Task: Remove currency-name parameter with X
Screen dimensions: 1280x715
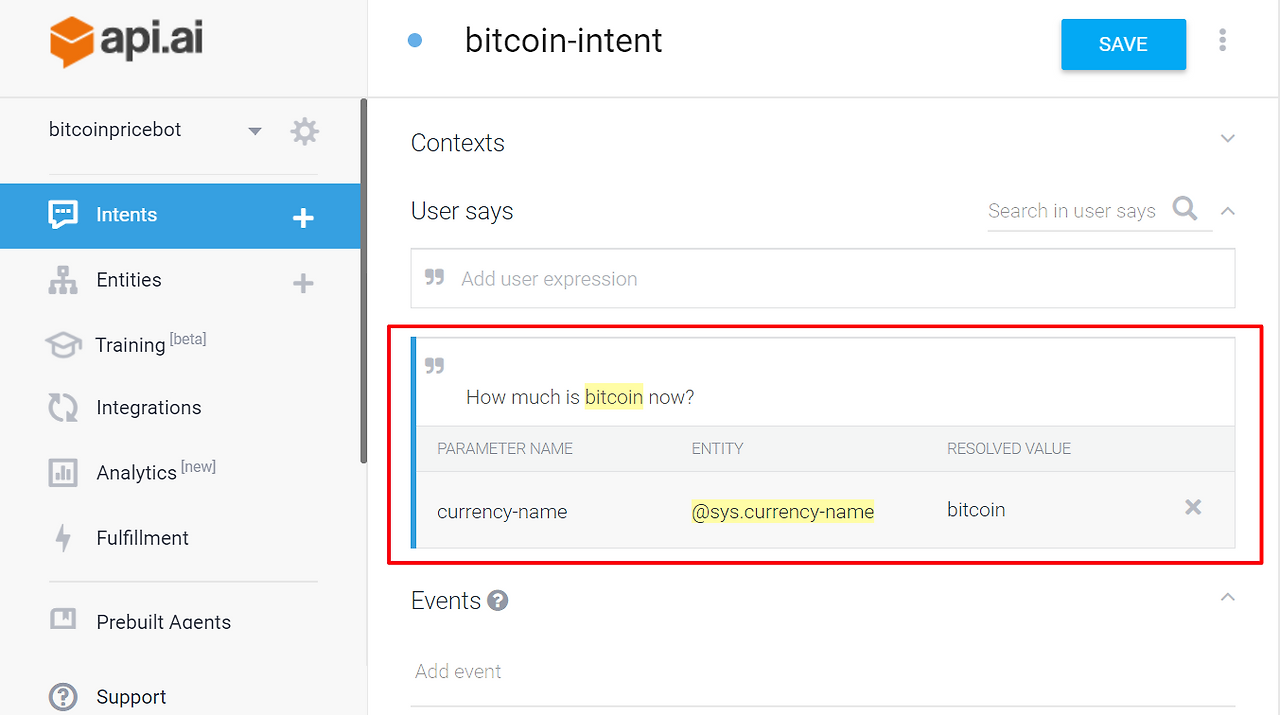Action: 1192,508
